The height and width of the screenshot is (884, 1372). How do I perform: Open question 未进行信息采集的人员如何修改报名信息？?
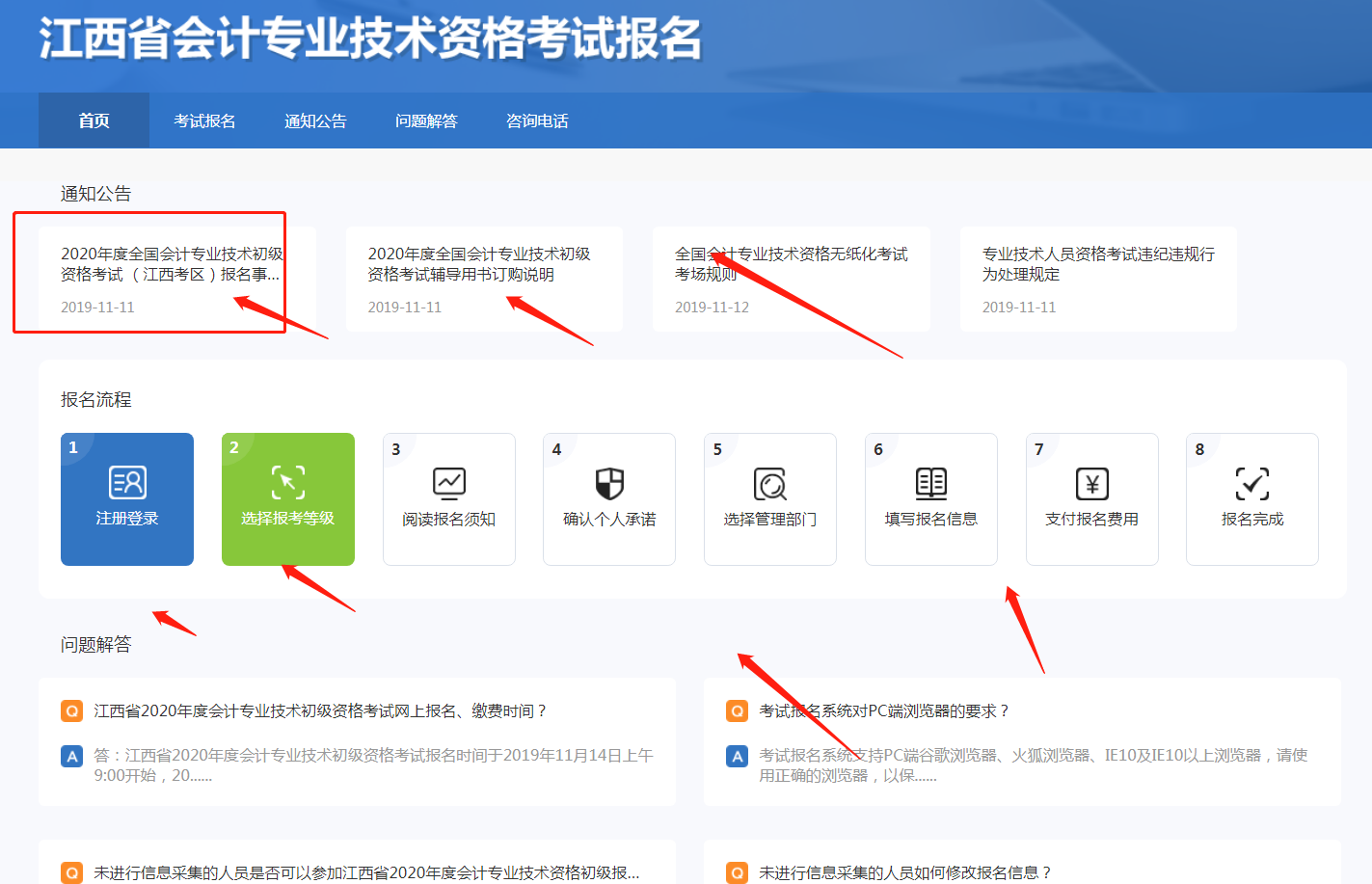point(905,872)
